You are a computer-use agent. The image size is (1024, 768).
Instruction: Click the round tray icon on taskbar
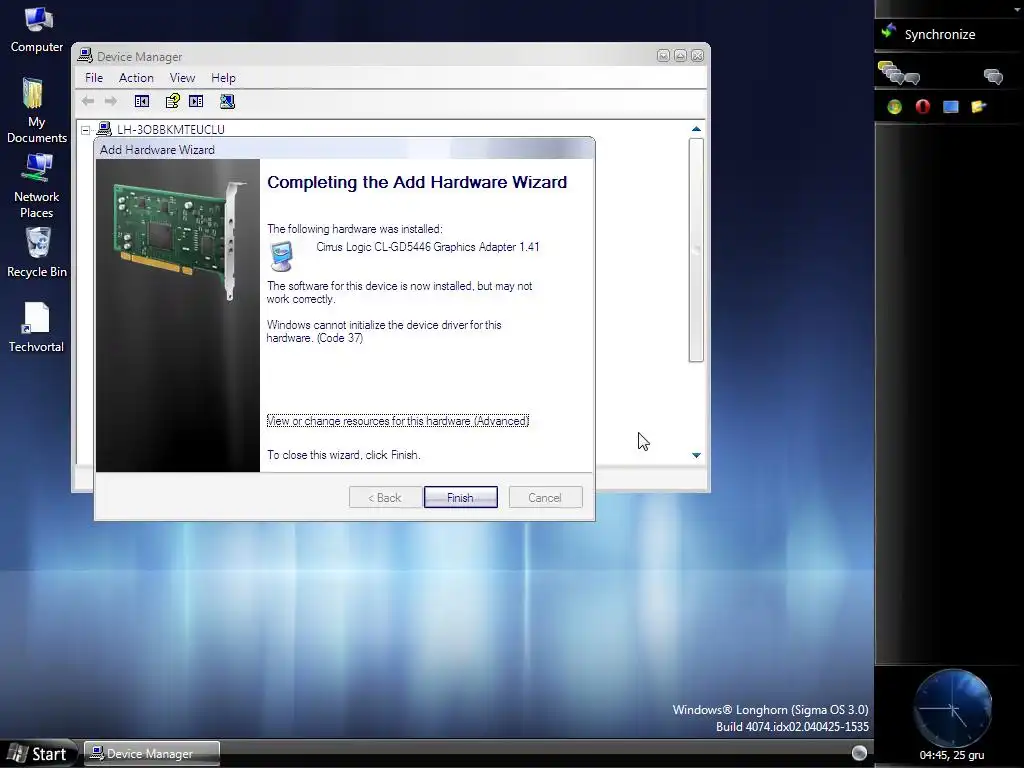(859, 753)
